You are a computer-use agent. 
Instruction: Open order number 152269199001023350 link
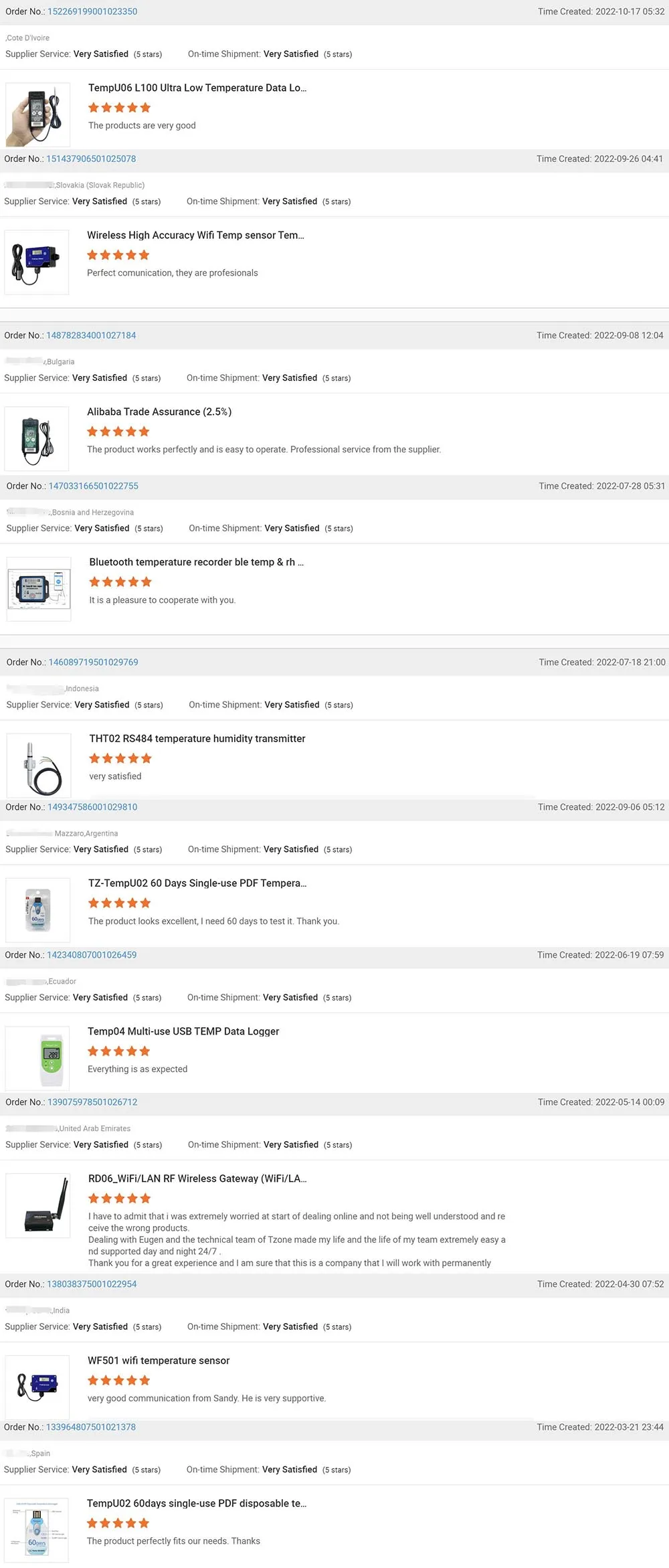click(x=92, y=11)
